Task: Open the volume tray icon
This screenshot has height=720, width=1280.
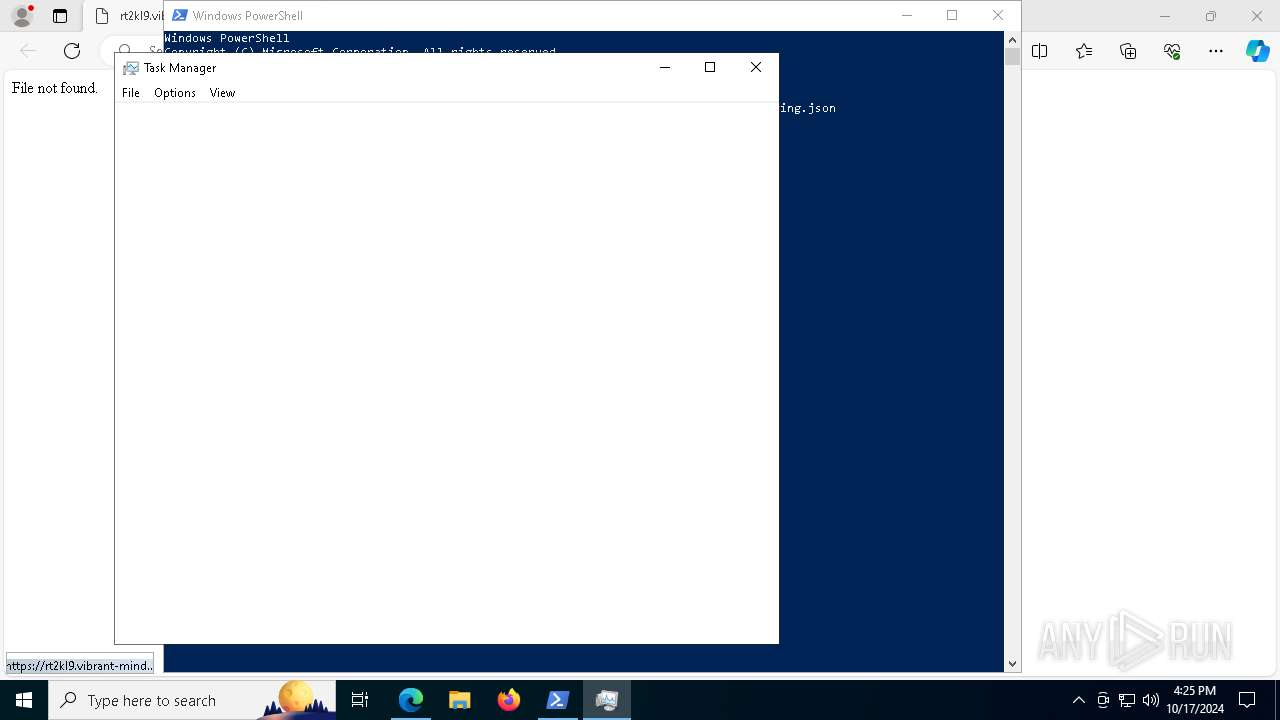Action: click(x=1150, y=700)
